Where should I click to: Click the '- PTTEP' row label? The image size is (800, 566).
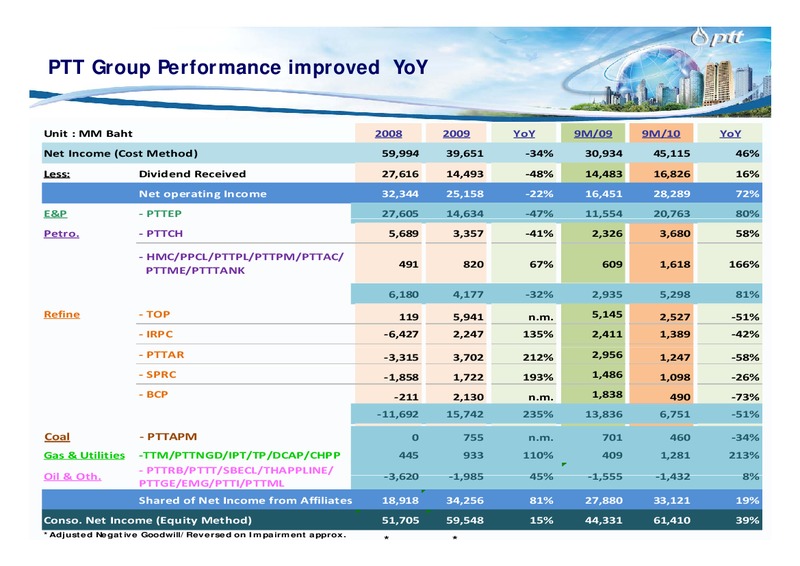pyautogui.click(x=160, y=214)
